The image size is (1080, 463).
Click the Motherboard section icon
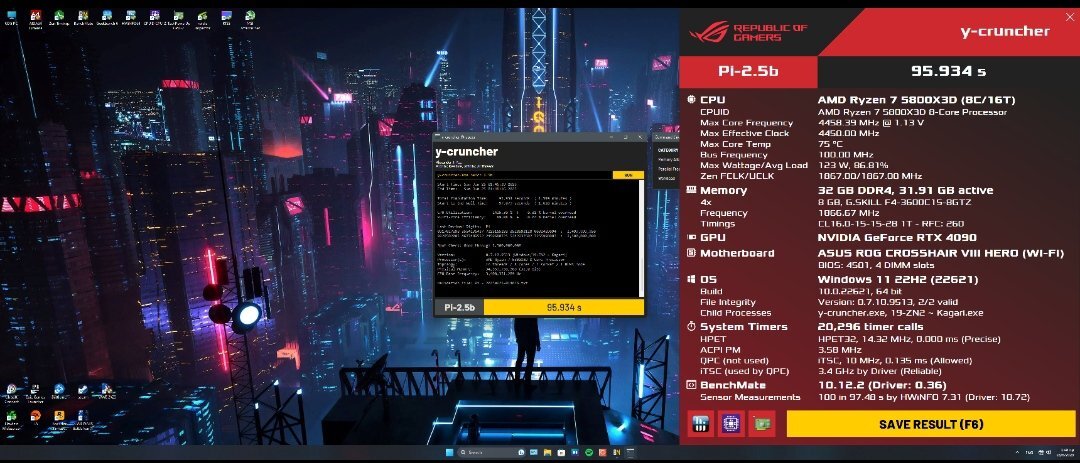click(692, 253)
